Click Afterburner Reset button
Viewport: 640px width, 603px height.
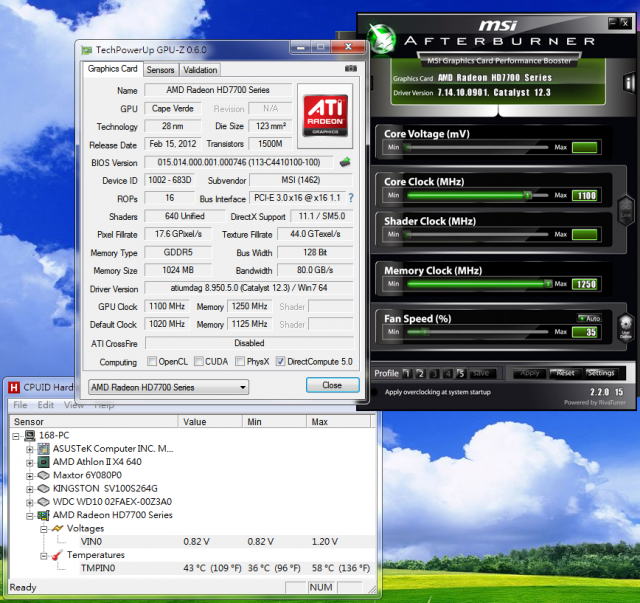pos(565,373)
